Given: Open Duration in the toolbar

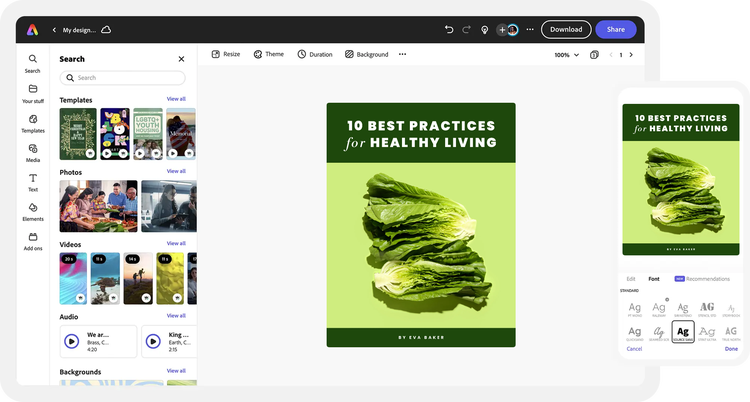Looking at the screenshot, I should 315,54.
